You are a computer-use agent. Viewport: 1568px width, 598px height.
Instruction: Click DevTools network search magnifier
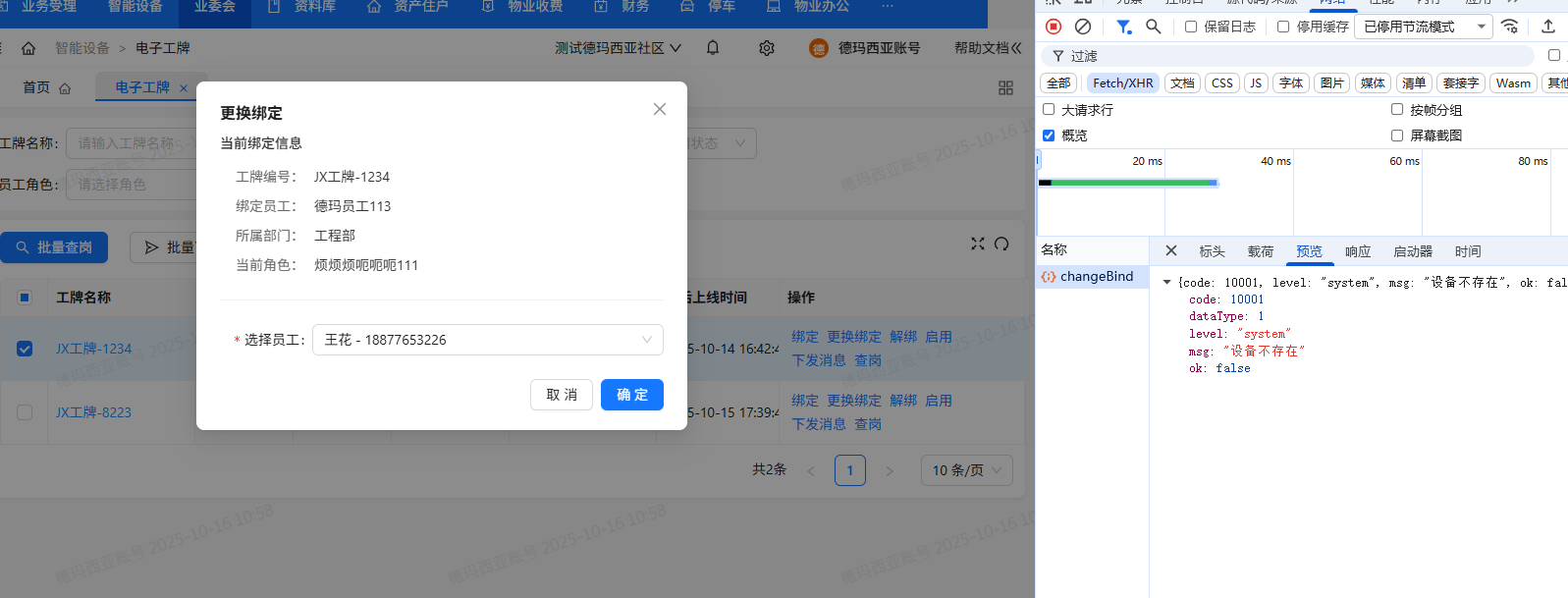1154,27
